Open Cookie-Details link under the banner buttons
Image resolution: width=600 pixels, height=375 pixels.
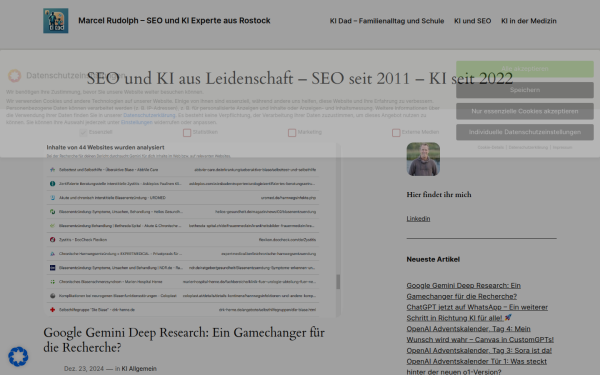coord(491,147)
